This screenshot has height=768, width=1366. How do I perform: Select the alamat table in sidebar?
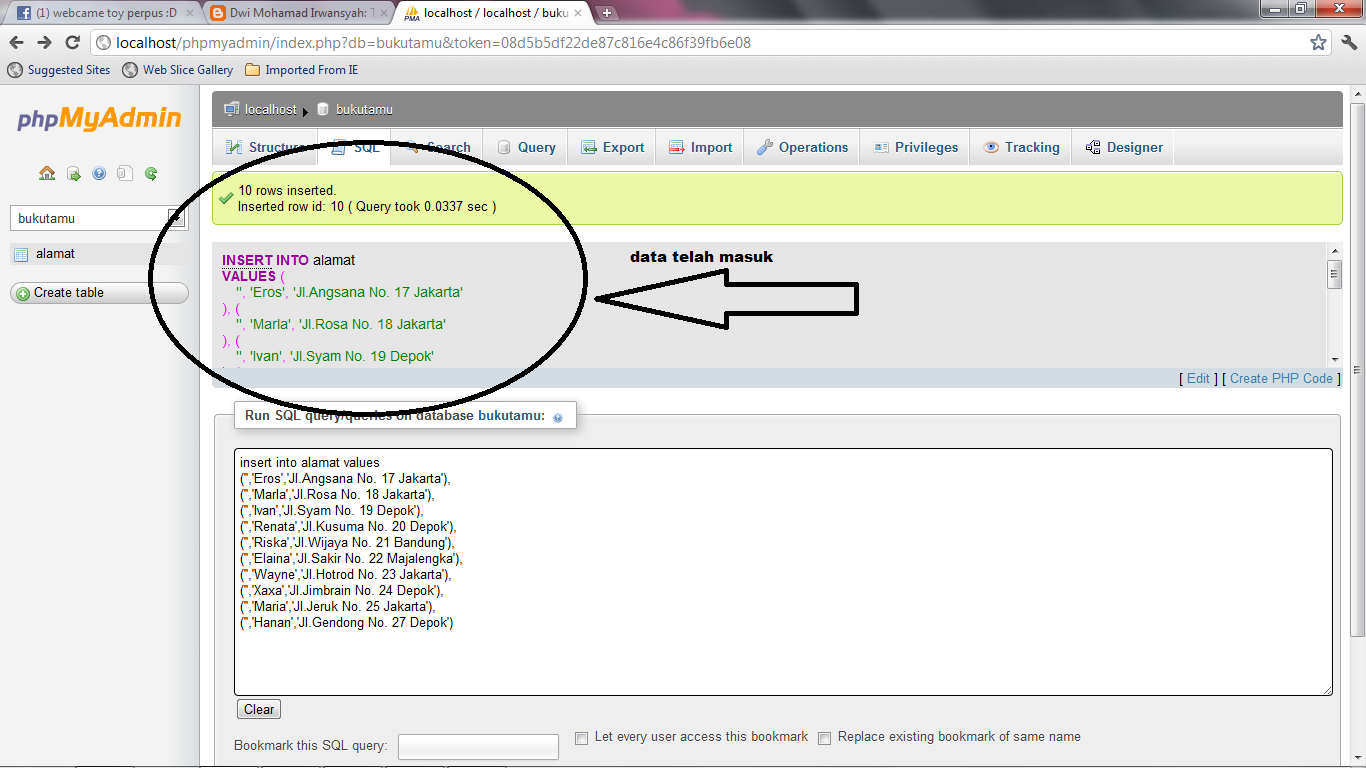tap(56, 254)
